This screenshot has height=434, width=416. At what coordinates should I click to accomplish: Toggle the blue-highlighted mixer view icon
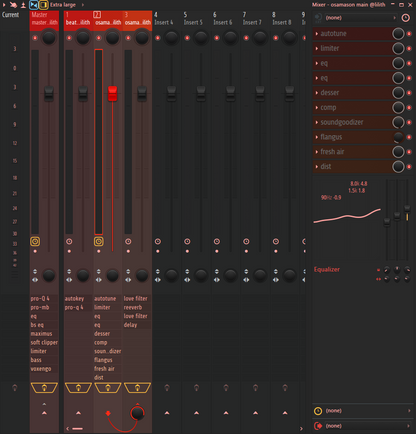point(34,5)
